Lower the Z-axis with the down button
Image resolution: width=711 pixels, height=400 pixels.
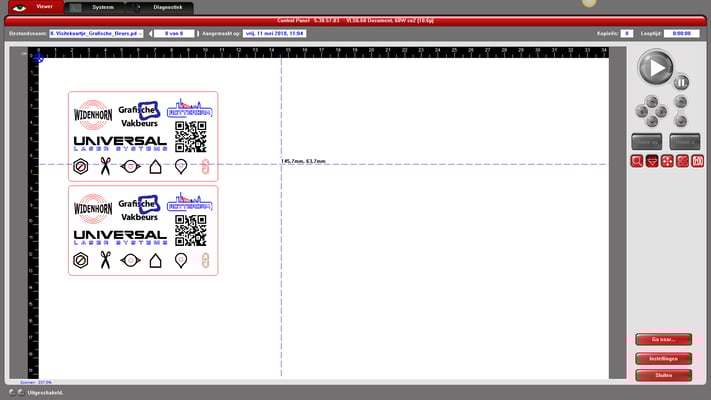(681, 120)
